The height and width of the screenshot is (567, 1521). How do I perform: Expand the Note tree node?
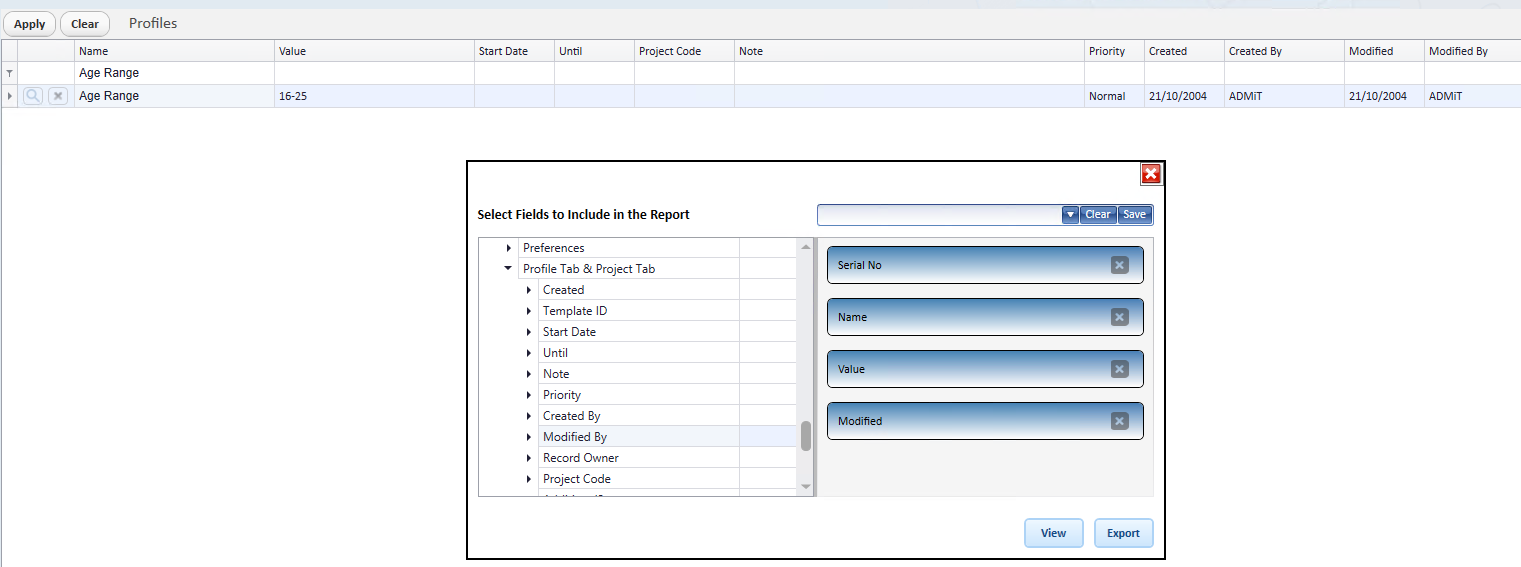coord(528,374)
